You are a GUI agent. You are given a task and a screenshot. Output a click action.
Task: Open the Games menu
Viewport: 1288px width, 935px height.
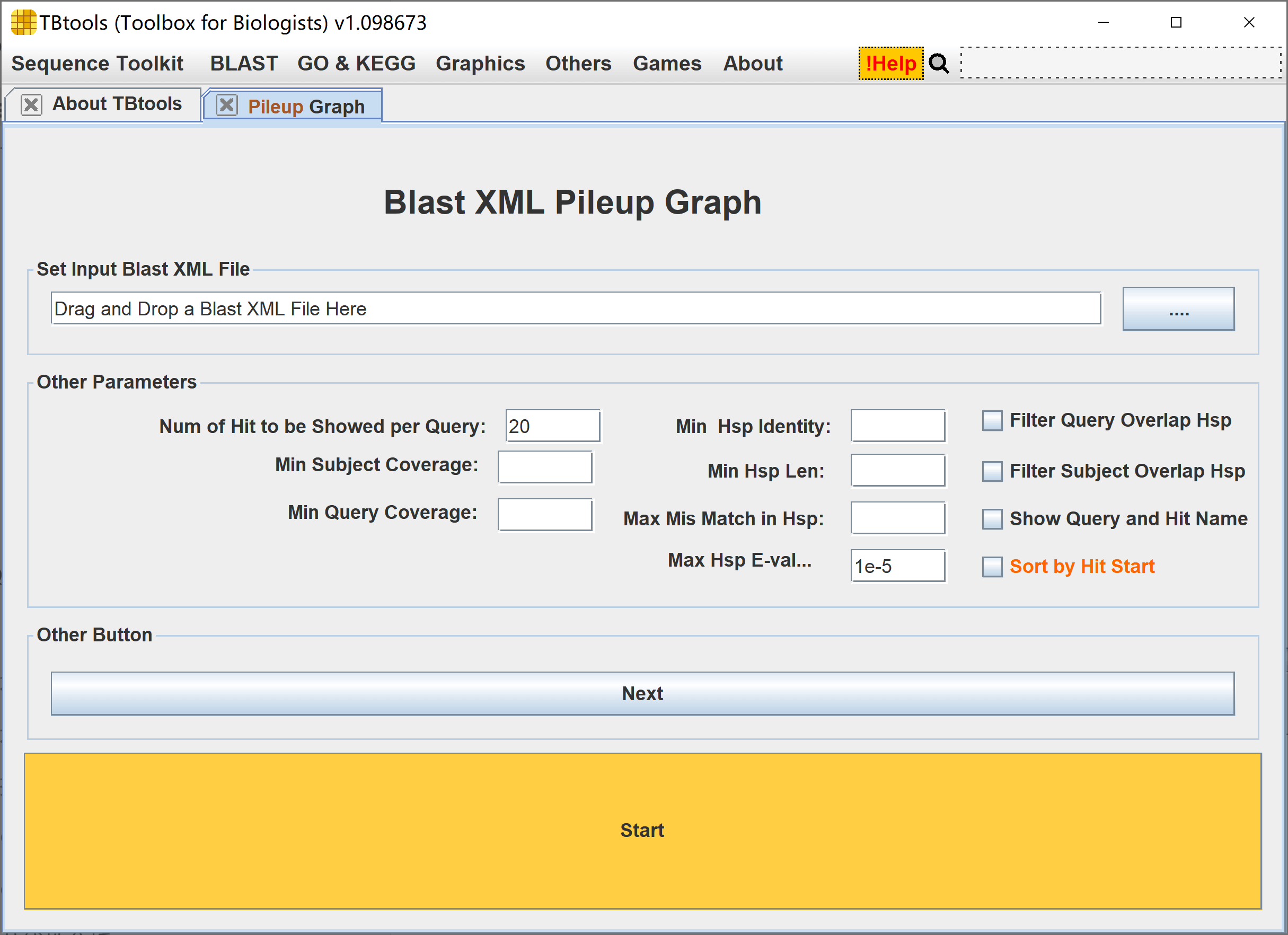[667, 64]
